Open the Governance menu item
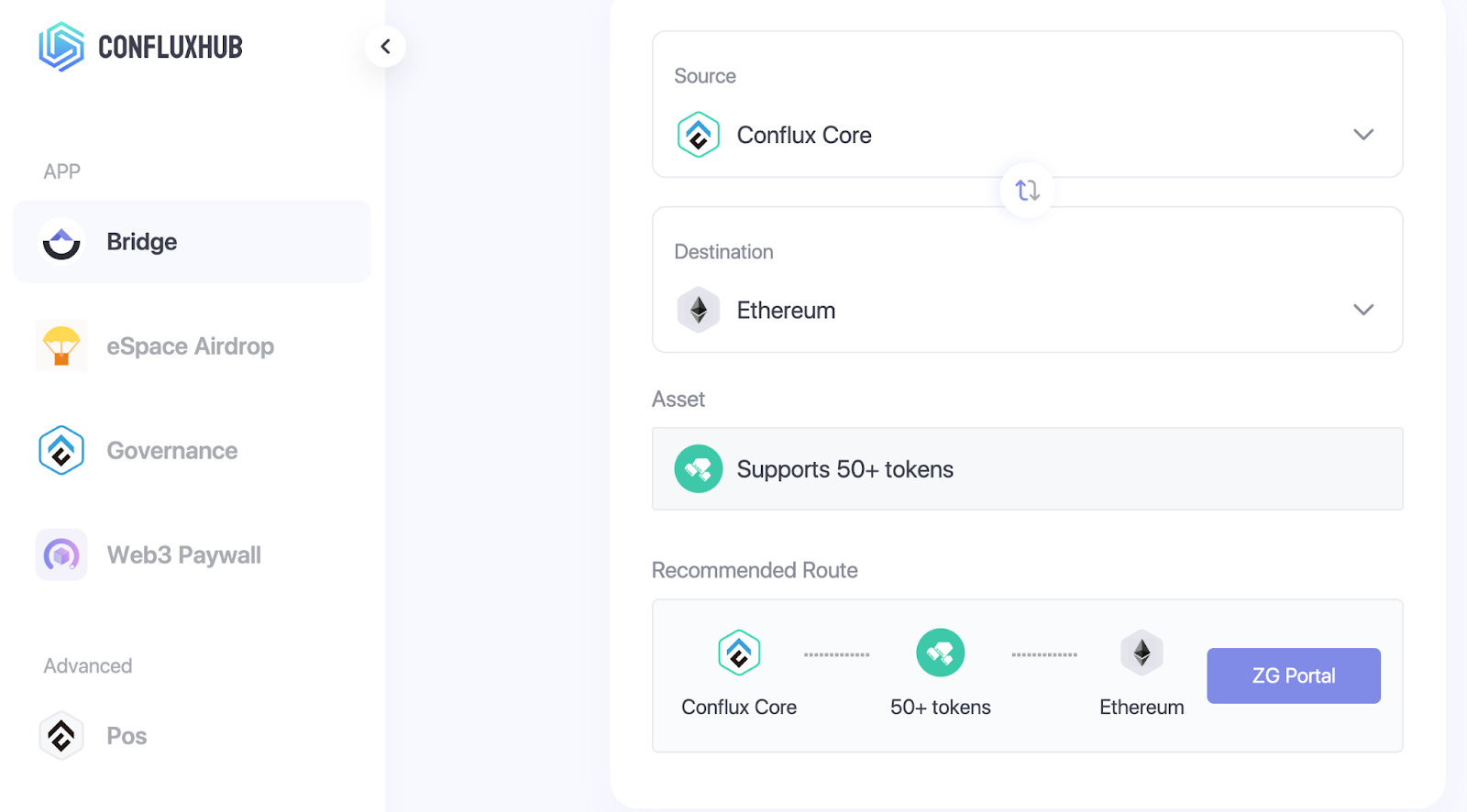 [192, 450]
